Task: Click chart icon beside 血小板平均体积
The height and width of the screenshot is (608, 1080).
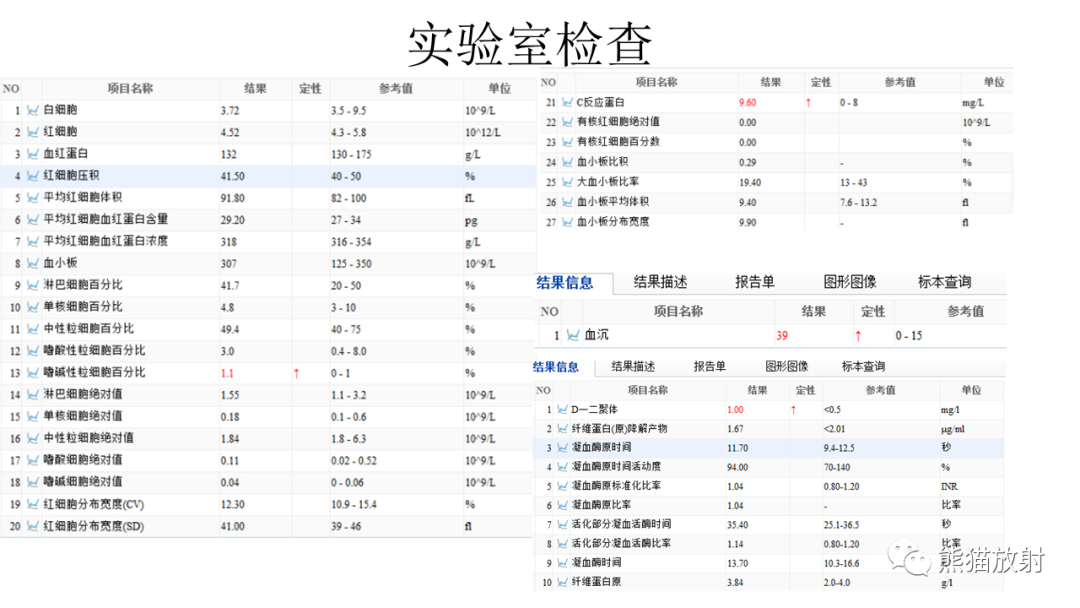Action: [x=567, y=202]
